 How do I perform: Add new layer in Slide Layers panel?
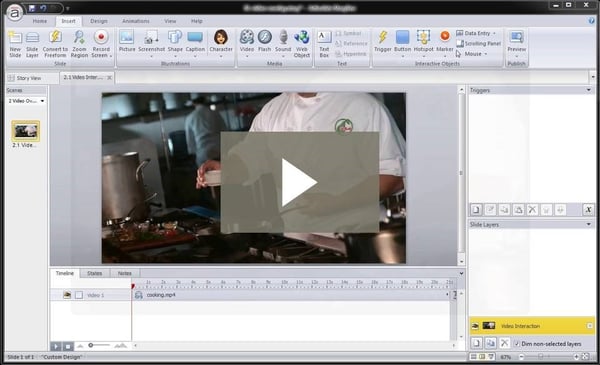tap(476, 343)
